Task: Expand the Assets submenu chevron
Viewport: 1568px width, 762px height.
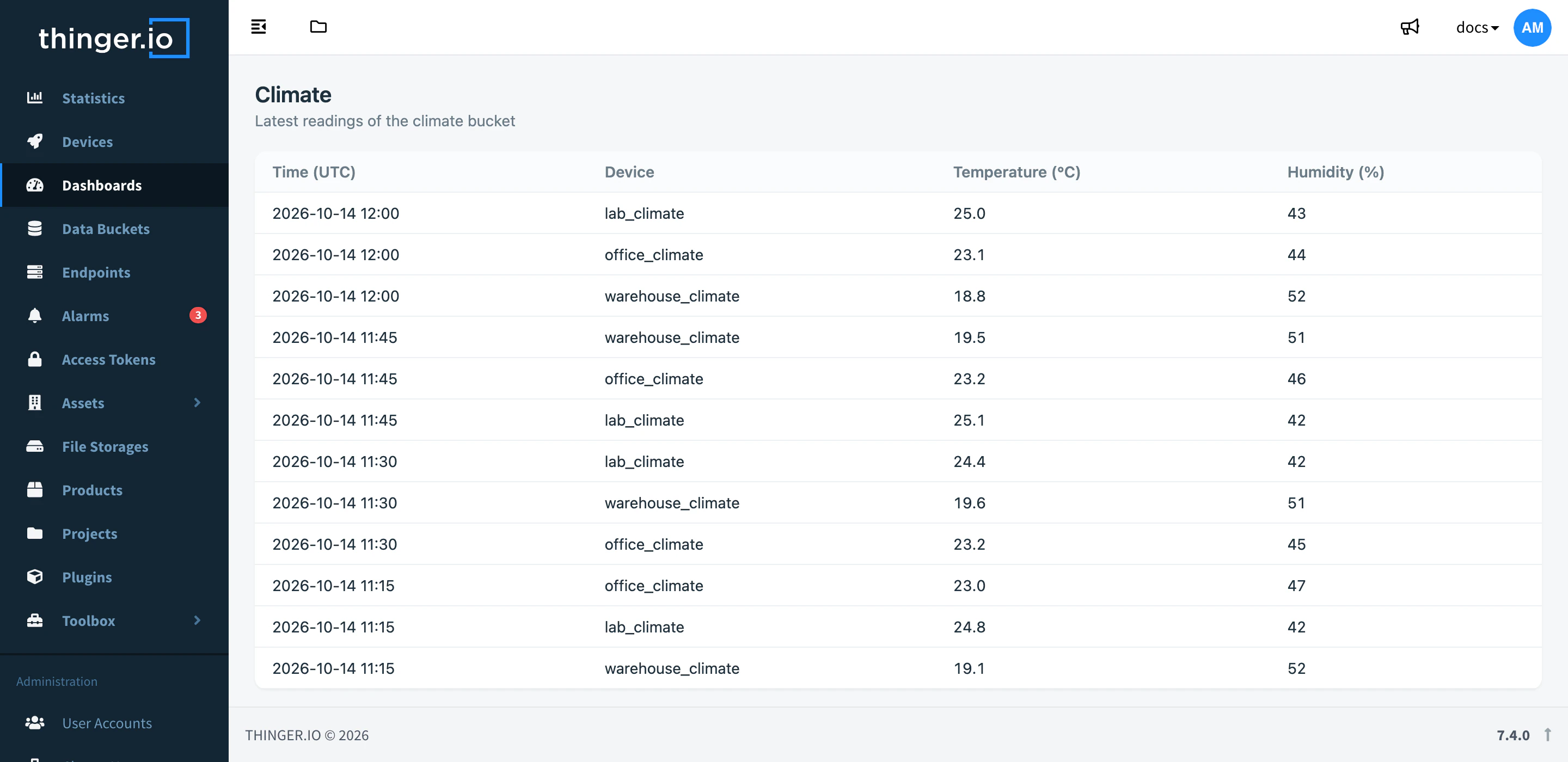Action: (197, 402)
